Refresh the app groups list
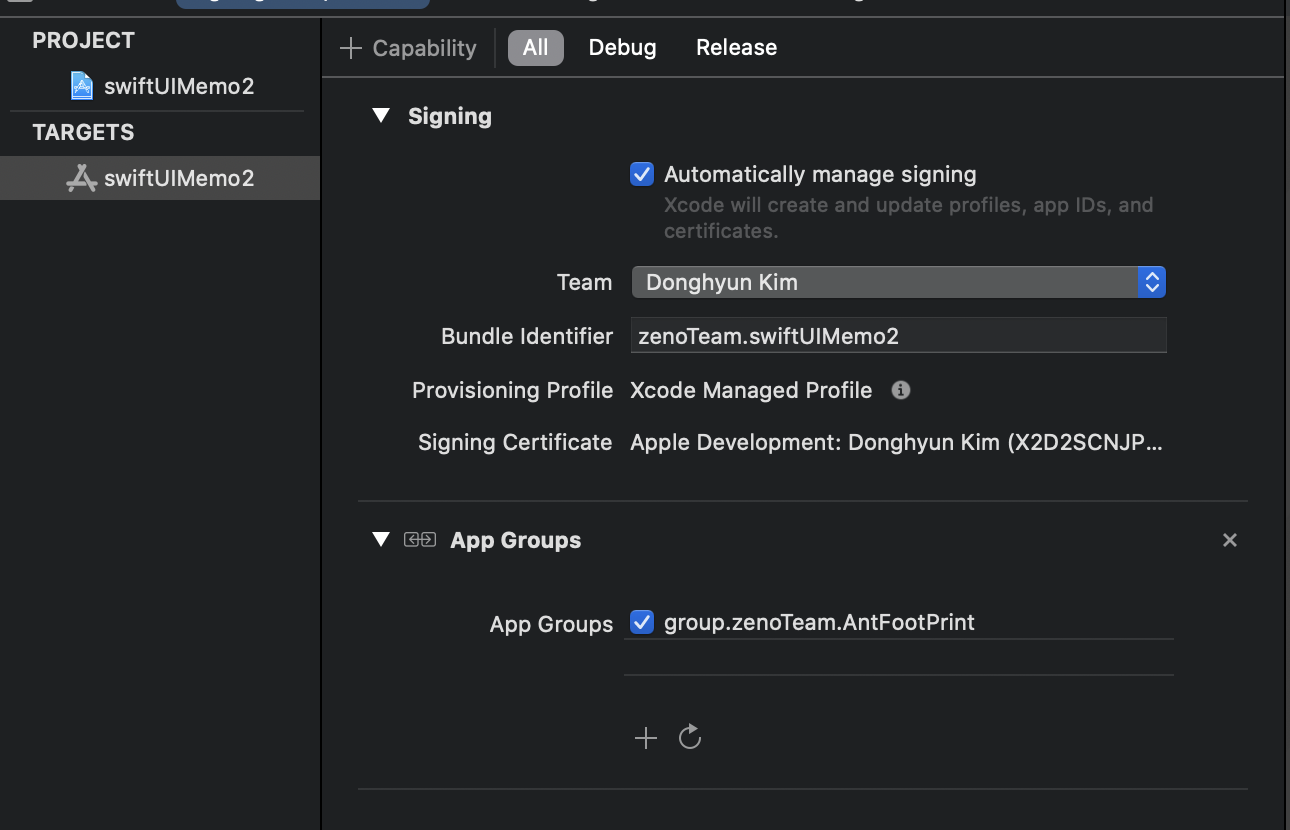The width and height of the screenshot is (1290, 830). coord(690,738)
